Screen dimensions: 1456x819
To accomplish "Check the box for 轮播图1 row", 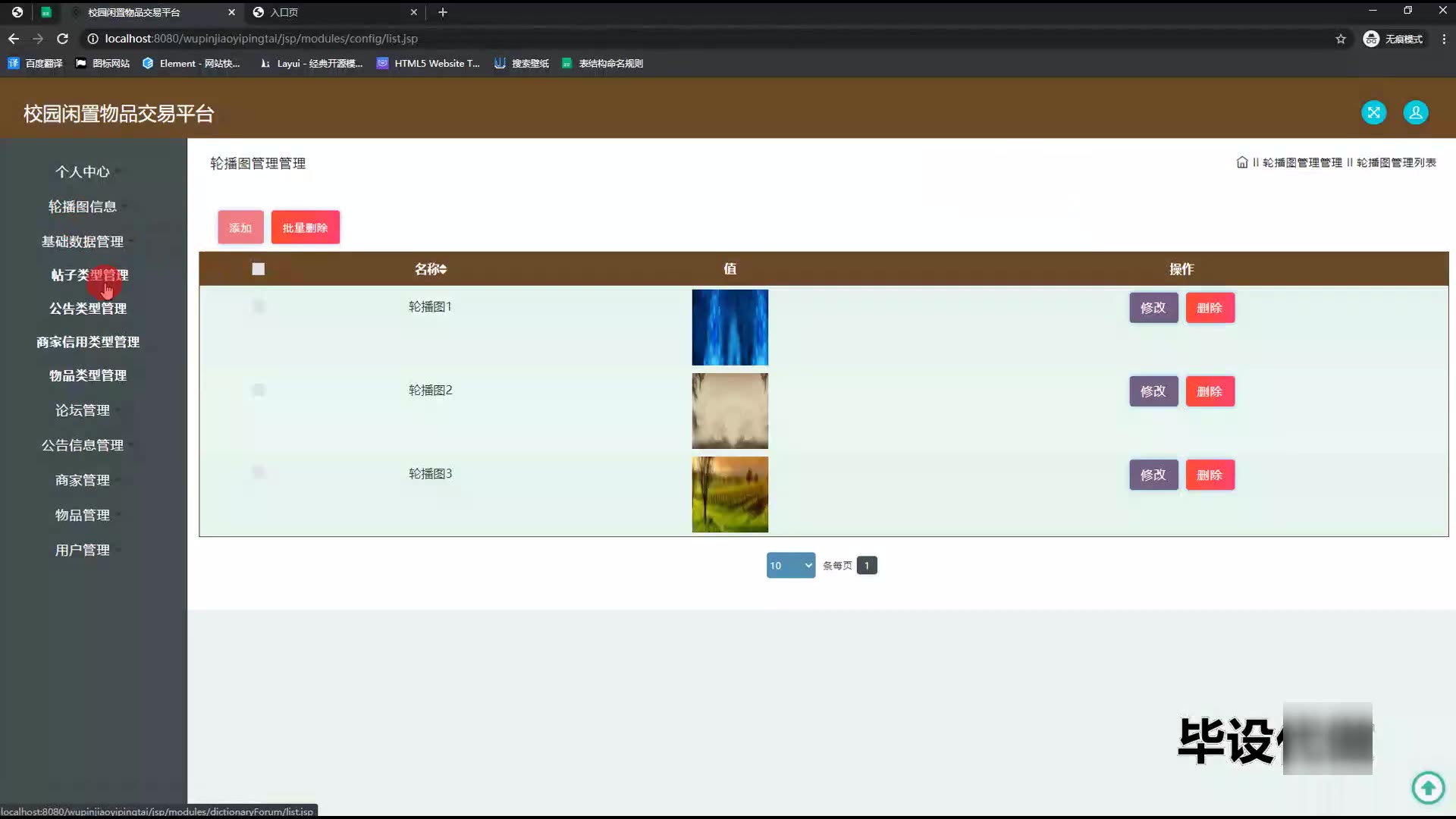I will tap(258, 306).
